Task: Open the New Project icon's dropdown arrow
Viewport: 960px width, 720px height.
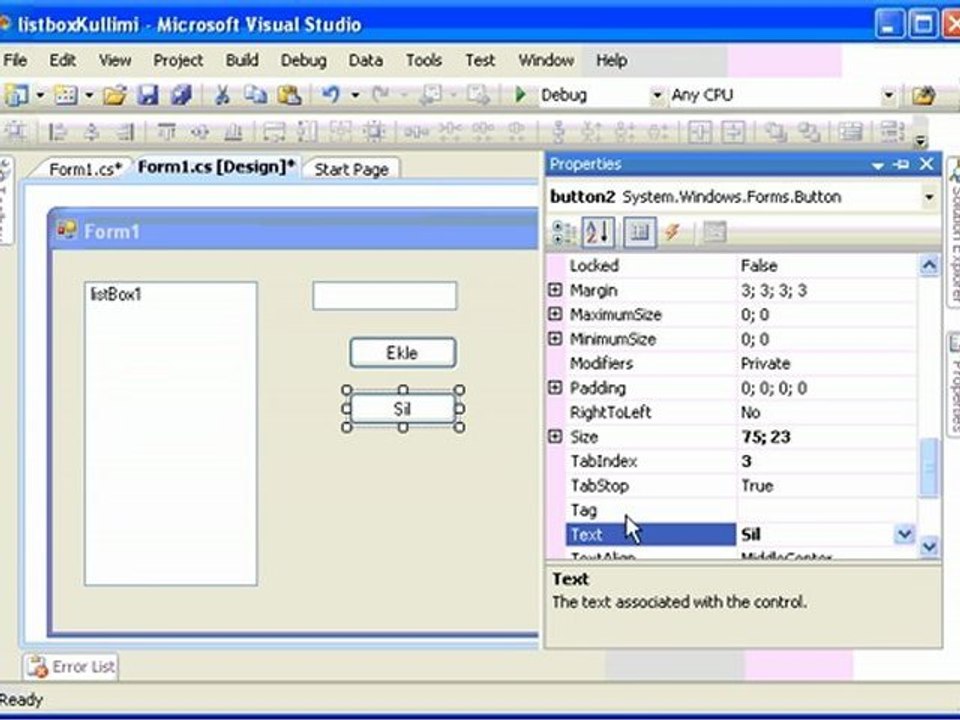Action: click(40, 95)
